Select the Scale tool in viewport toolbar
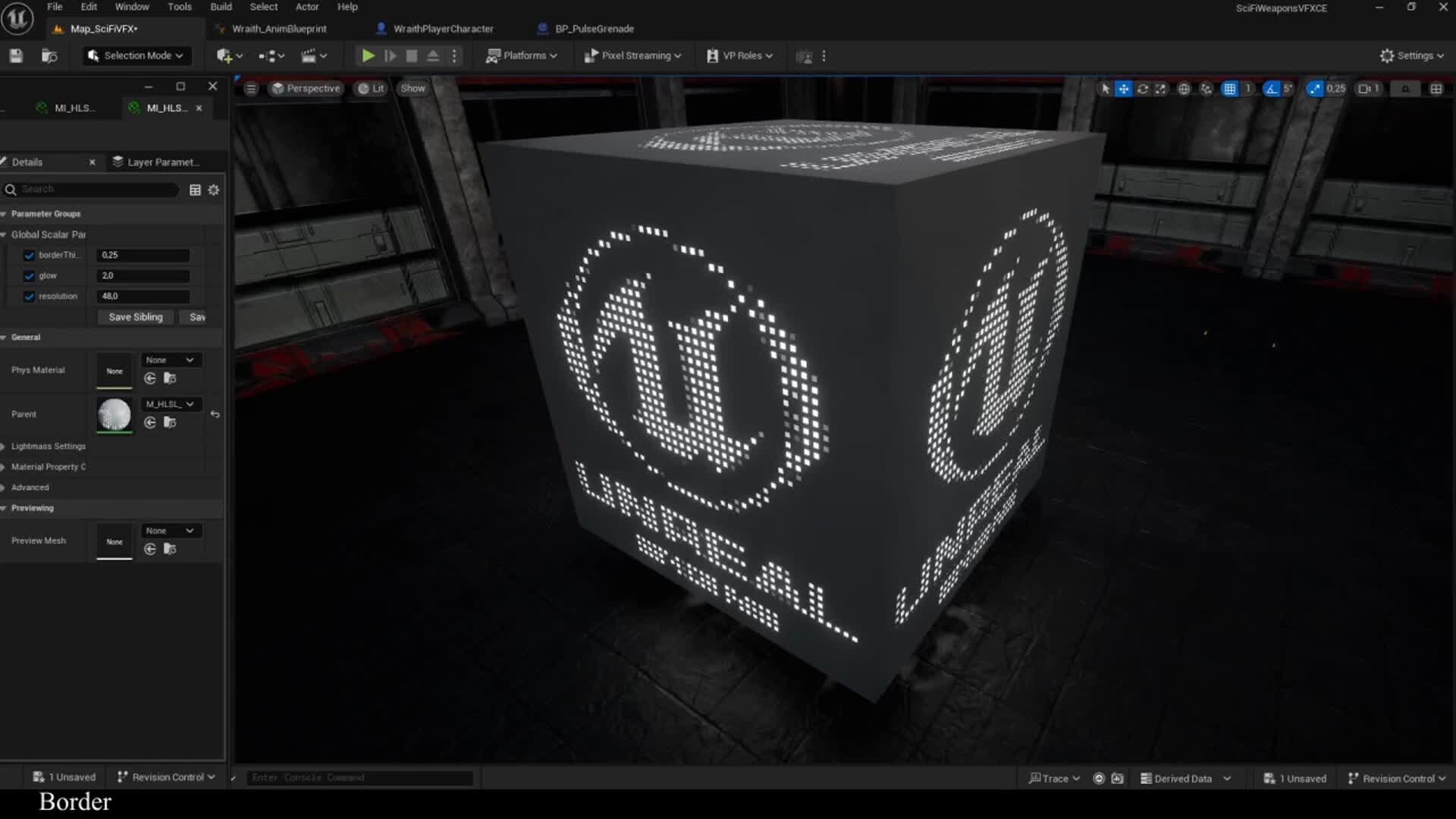The height and width of the screenshot is (819, 1456). [x=1162, y=89]
